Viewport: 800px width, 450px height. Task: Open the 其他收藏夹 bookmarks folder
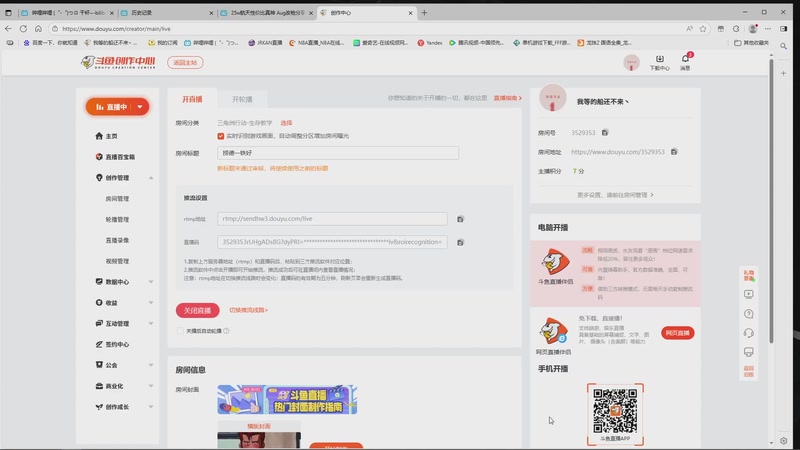752,43
